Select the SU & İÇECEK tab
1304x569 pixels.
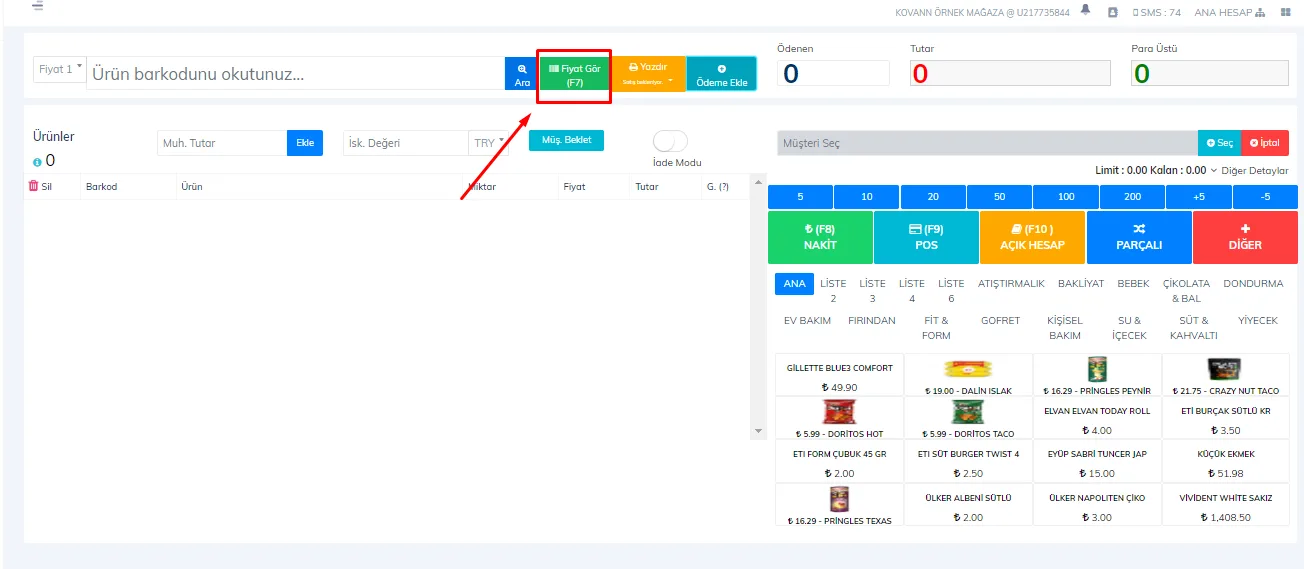(1129, 328)
